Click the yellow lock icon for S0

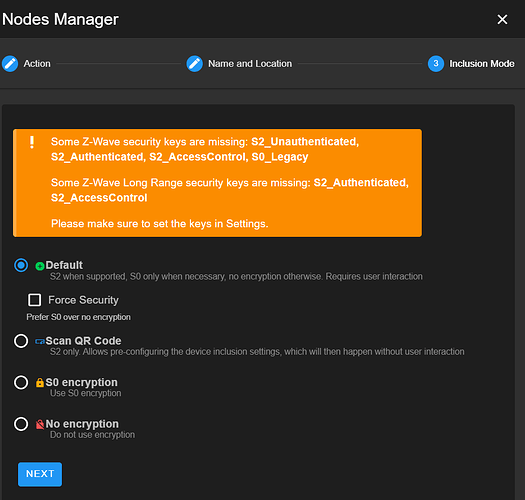coord(40,382)
